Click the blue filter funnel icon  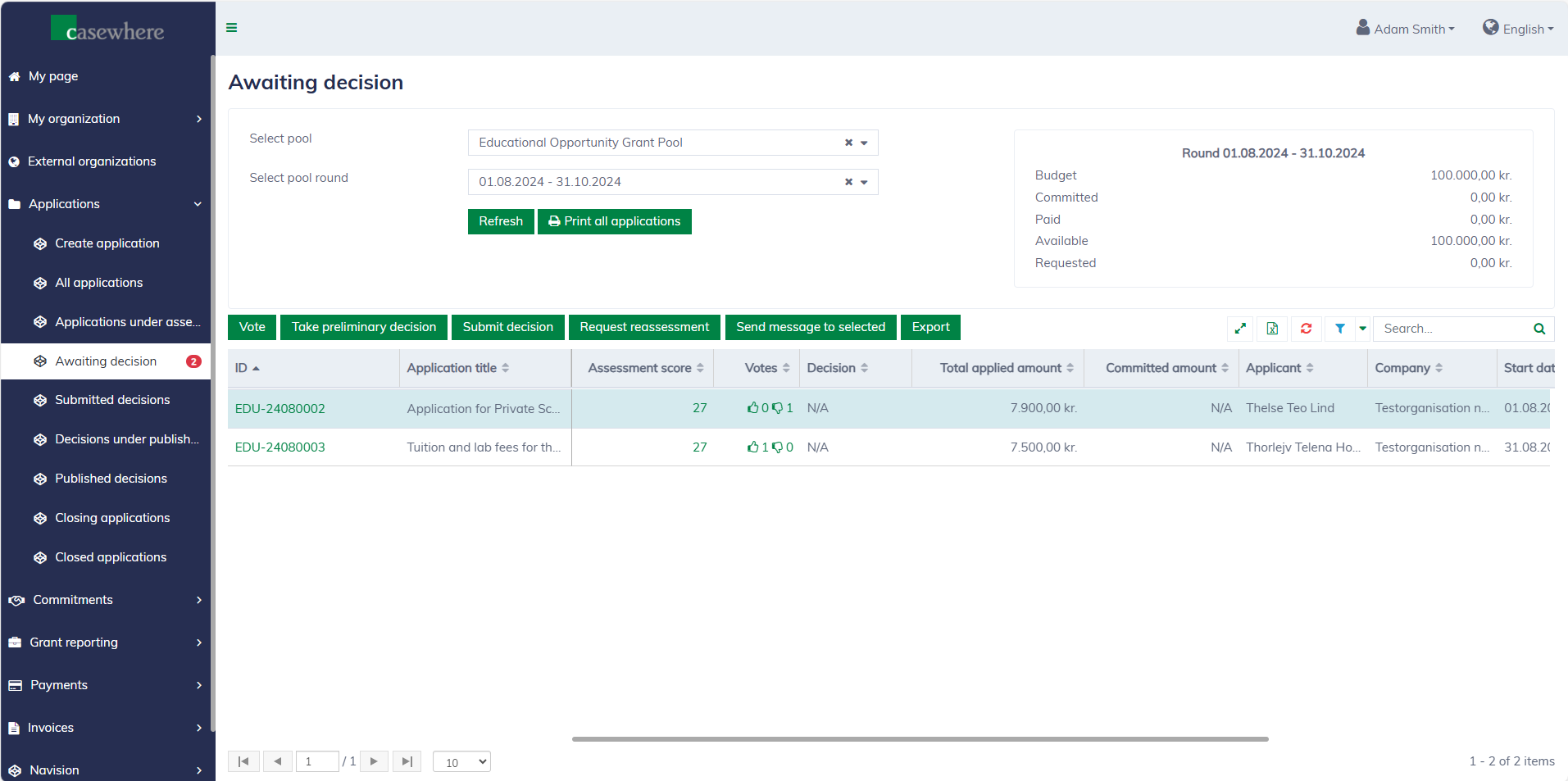pyautogui.click(x=1339, y=329)
